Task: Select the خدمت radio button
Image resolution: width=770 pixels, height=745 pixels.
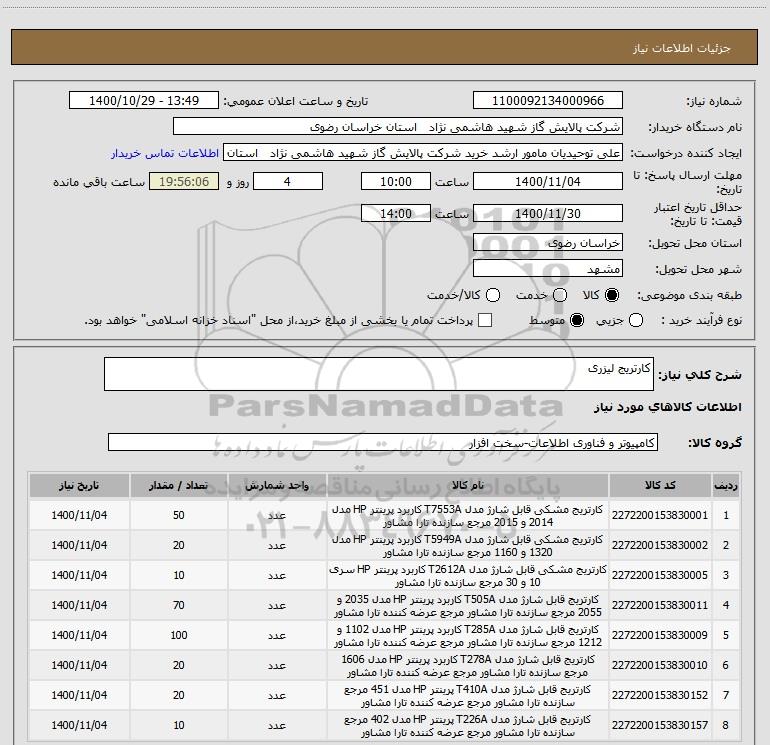Action: click(560, 295)
